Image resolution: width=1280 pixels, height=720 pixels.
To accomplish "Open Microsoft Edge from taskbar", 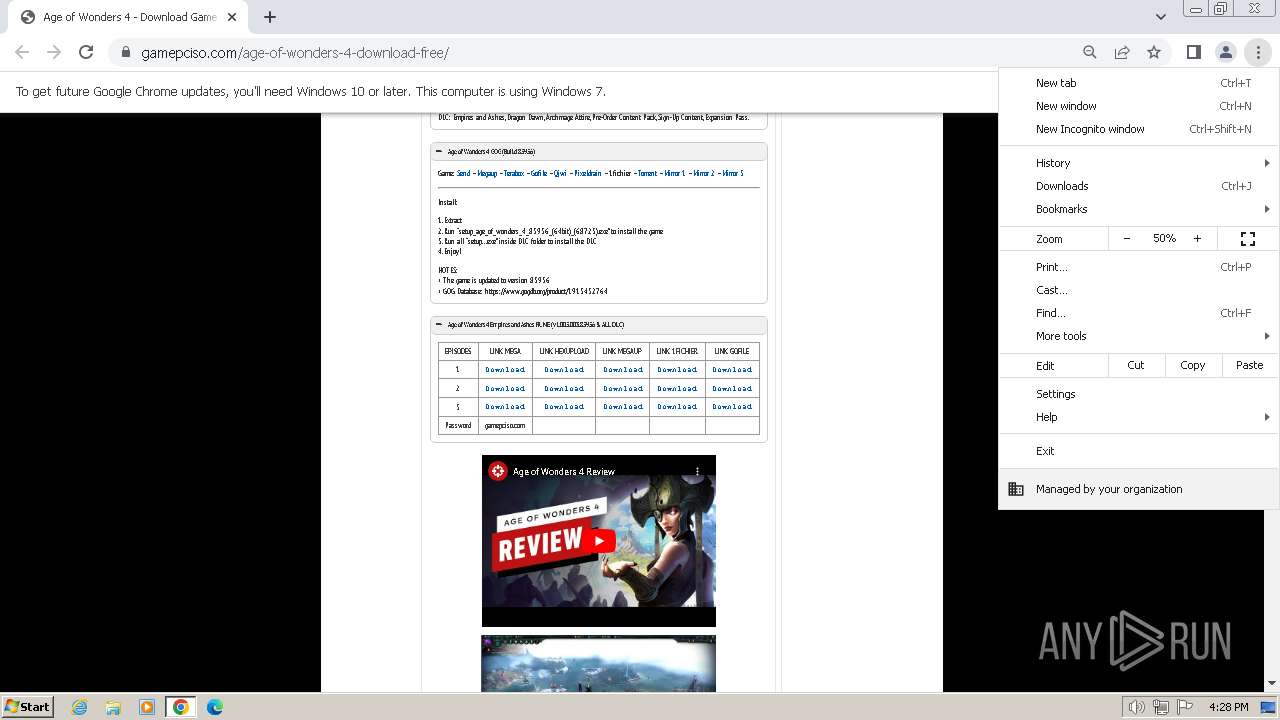I will coord(215,707).
